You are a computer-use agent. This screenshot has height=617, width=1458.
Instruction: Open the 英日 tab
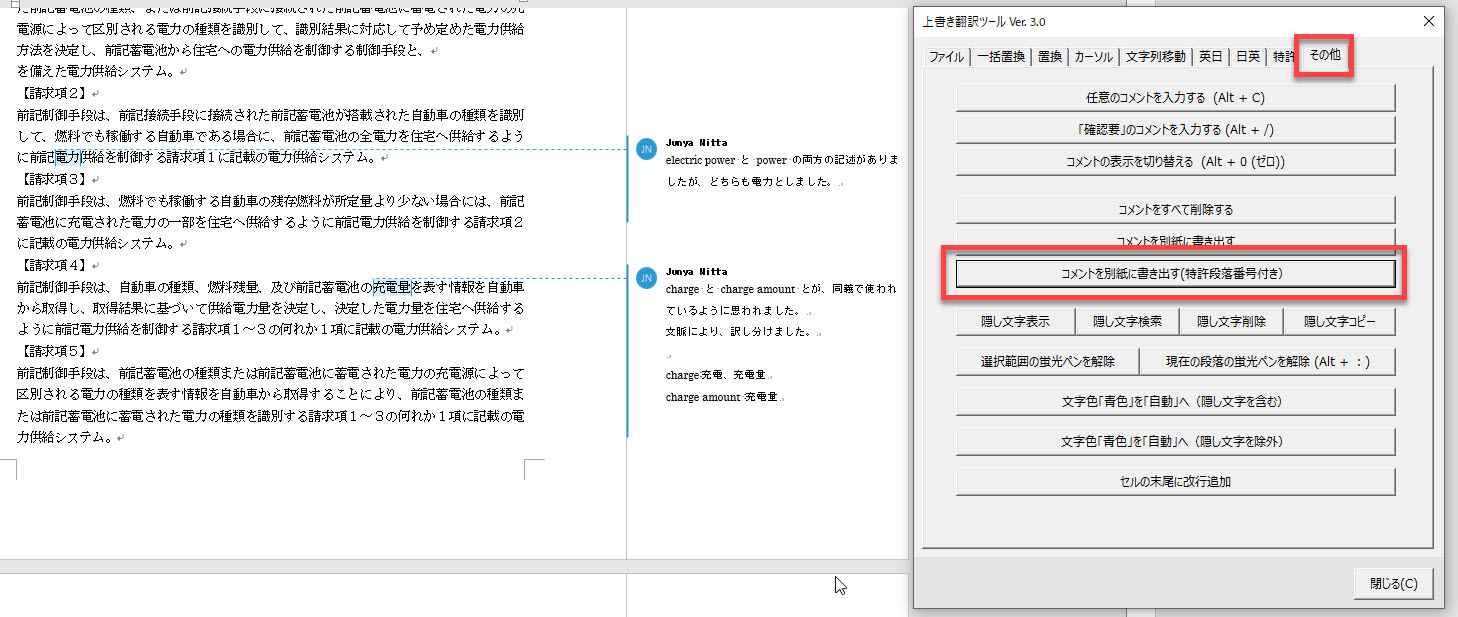click(1210, 57)
